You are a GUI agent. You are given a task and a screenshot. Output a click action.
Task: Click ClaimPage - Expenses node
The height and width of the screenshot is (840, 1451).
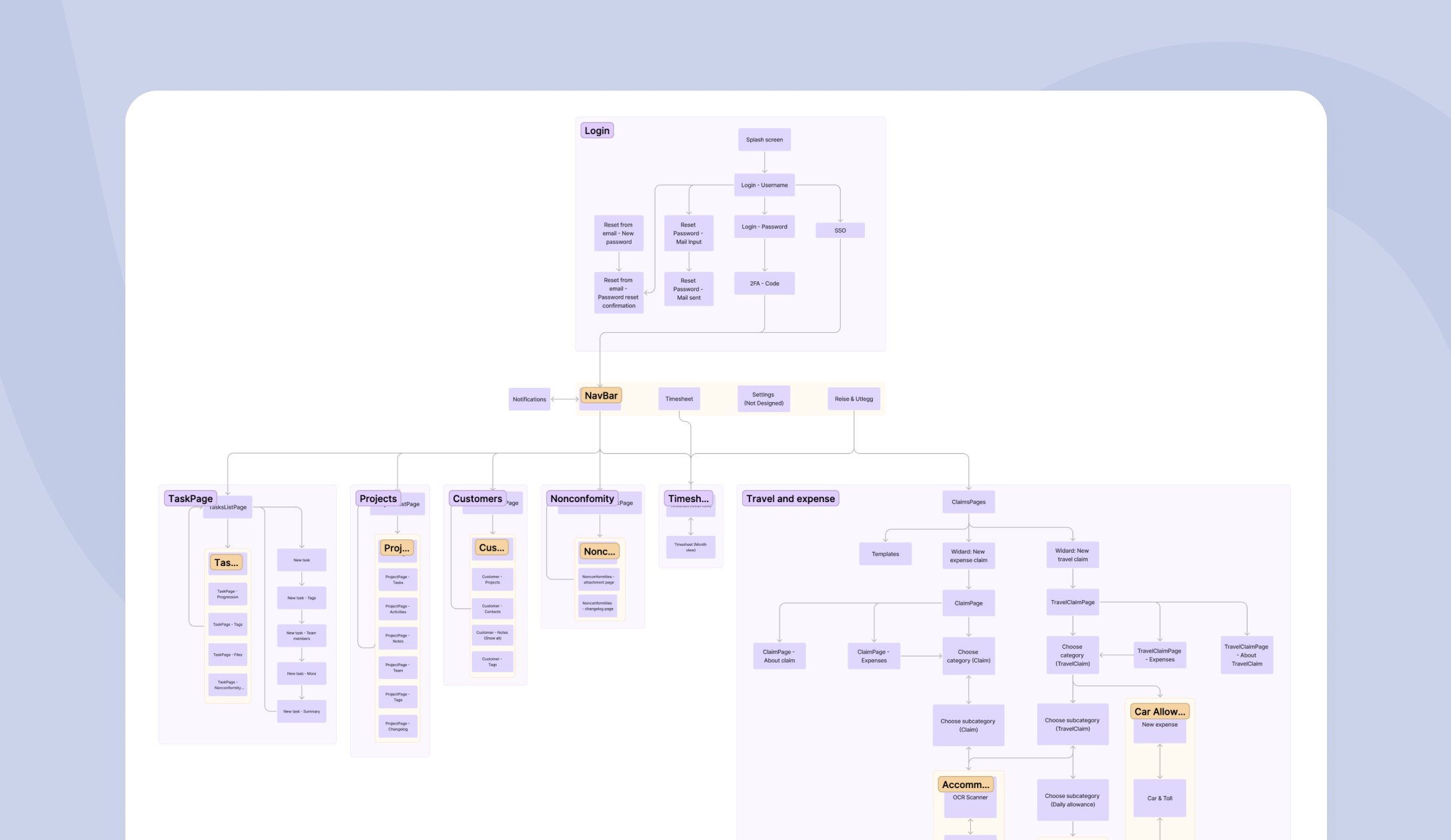[874, 656]
